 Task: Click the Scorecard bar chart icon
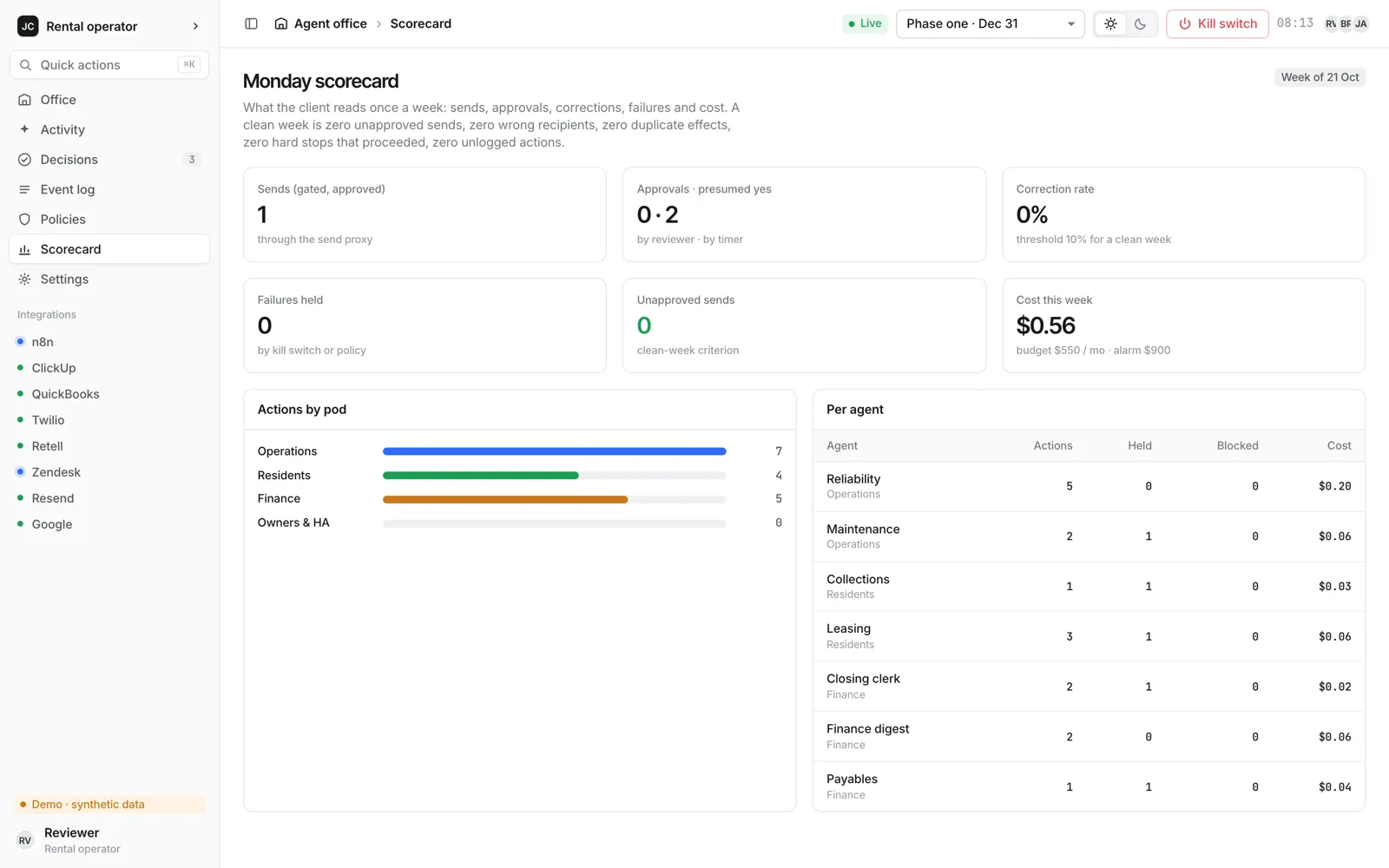25,249
